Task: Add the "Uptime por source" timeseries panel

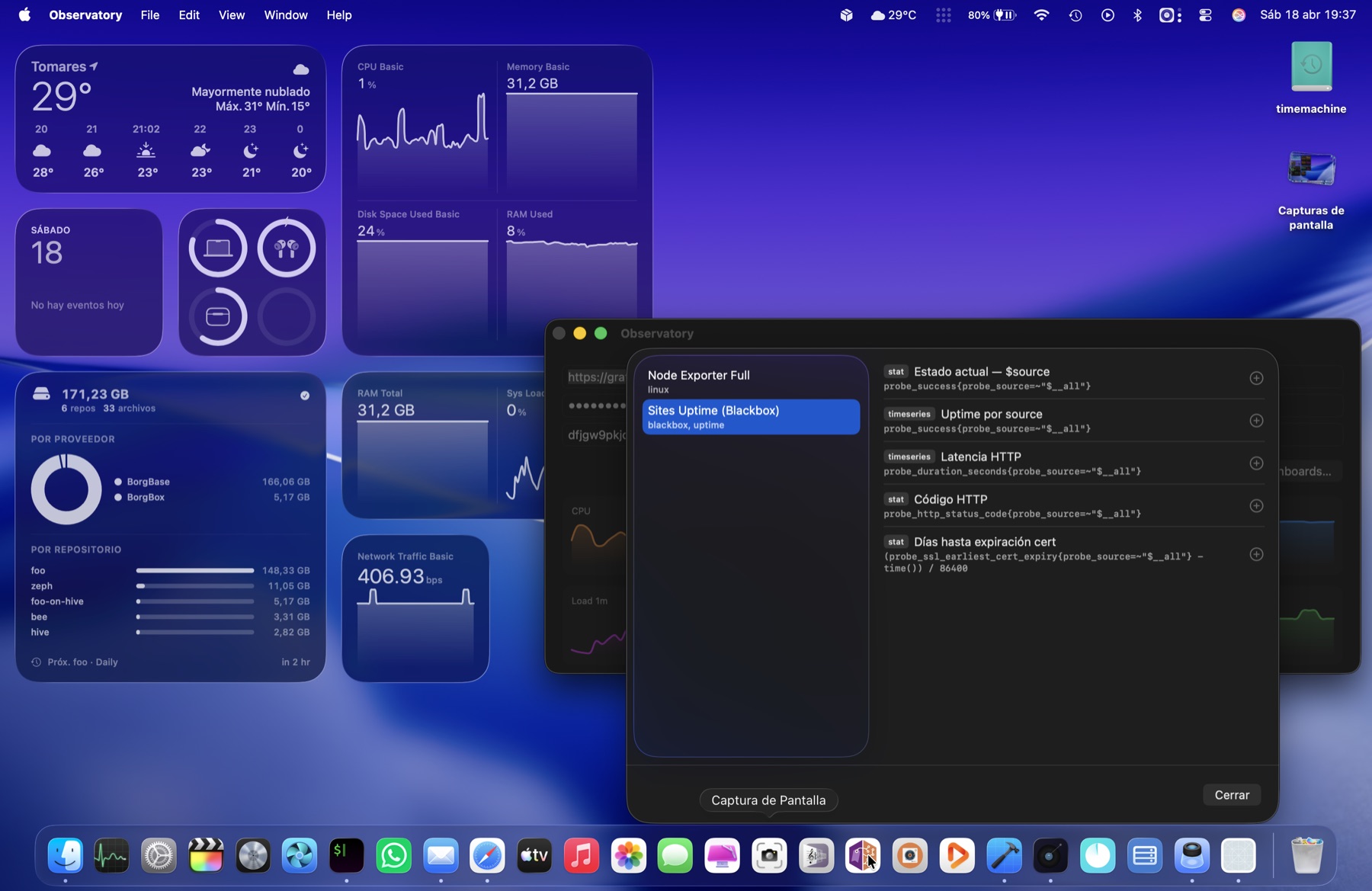Action: pos(1256,421)
